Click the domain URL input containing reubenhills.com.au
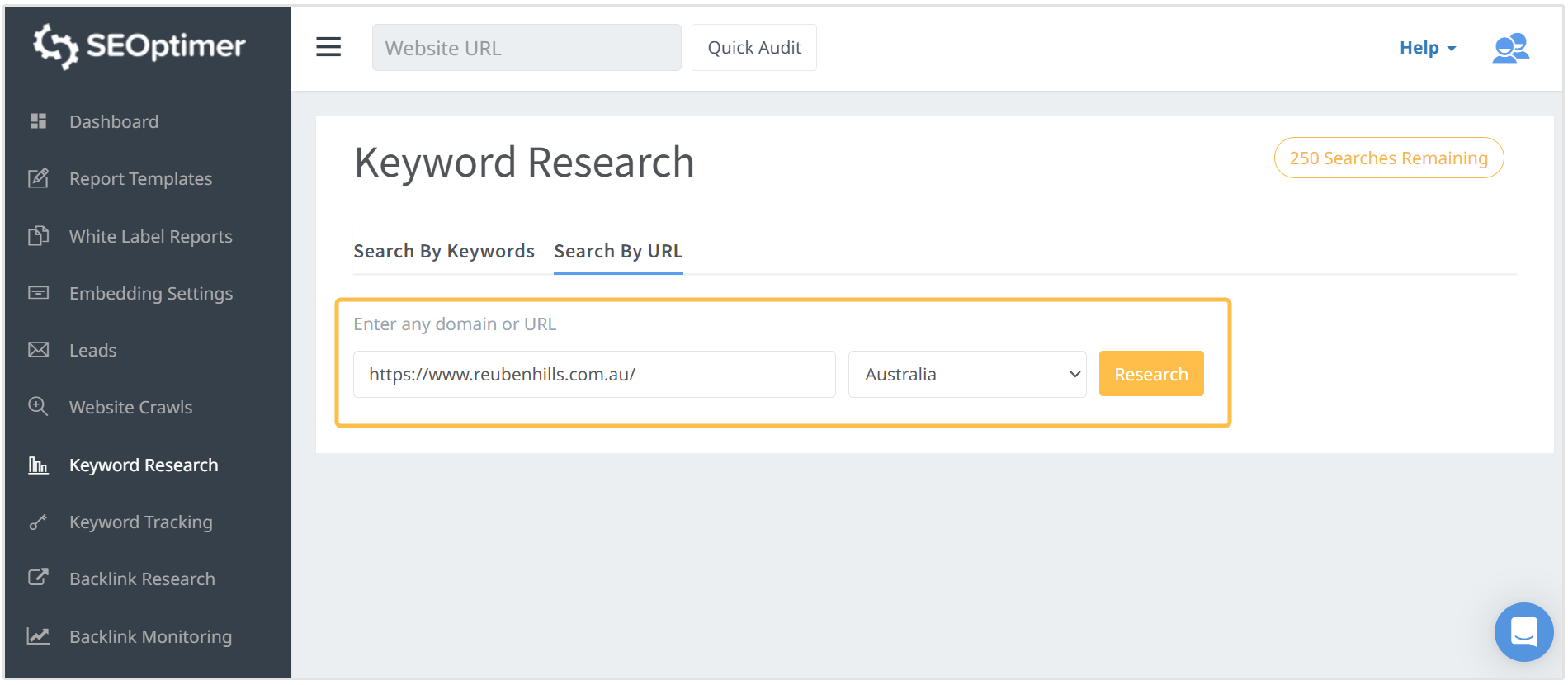The image size is (1568, 685). [x=594, y=375]
